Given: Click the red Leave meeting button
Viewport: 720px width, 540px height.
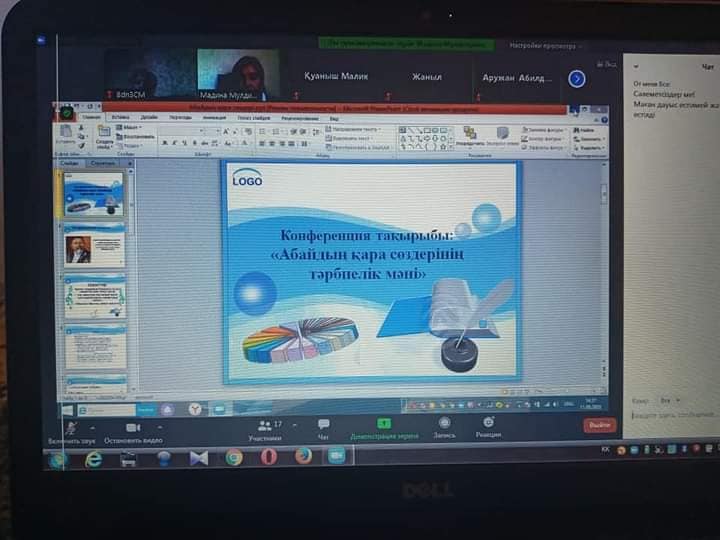Looking at the screenshot, I should pos(600,424).
